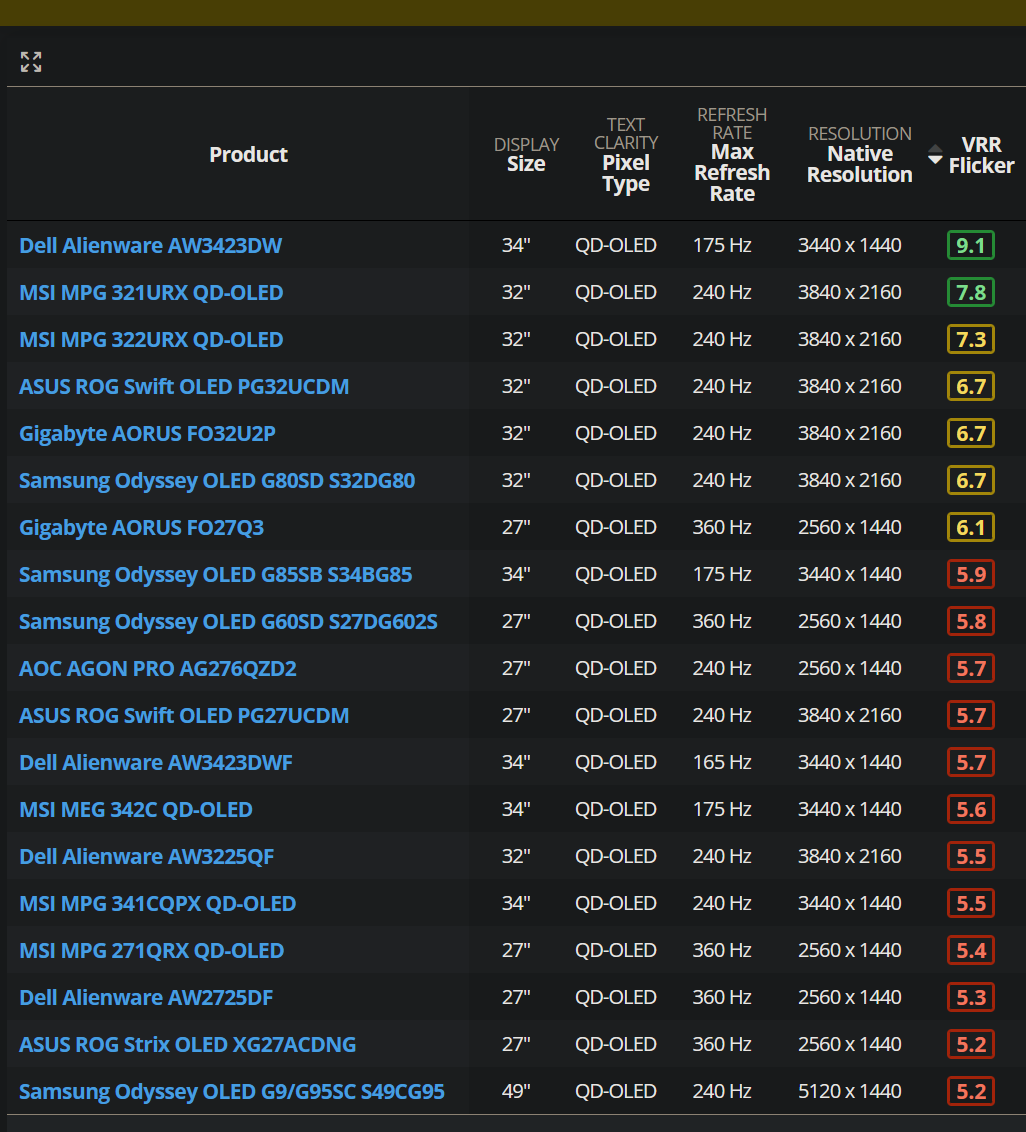Sort by Display Size column
Viewport: 1026px width, 1132px height.
tap(526, 154)
